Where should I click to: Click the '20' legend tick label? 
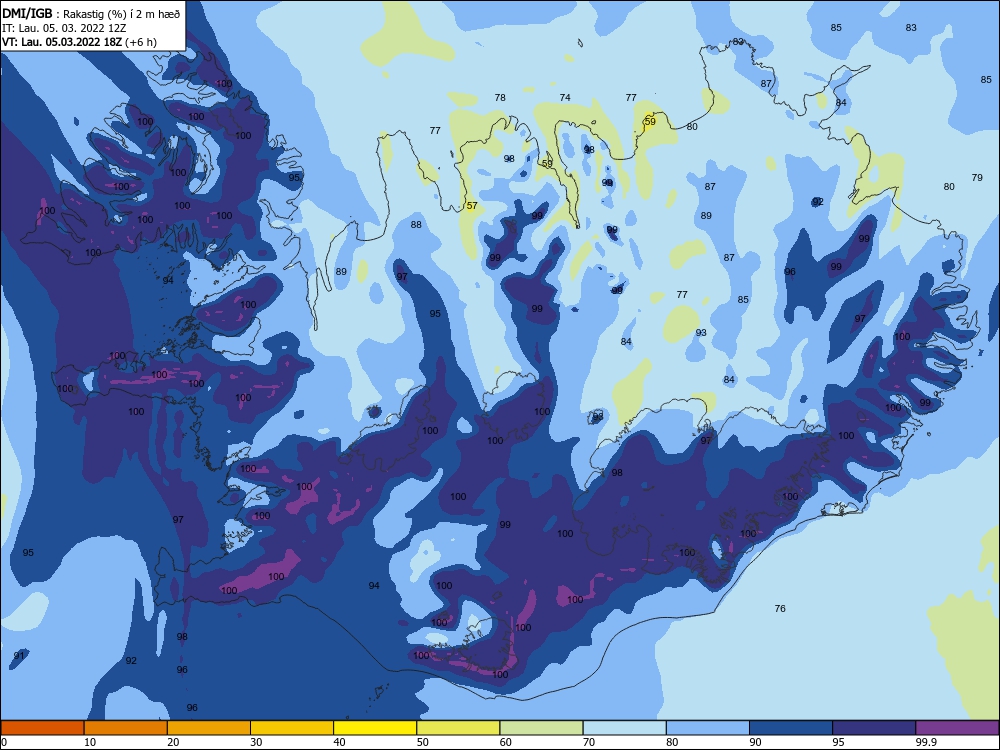[173, 742]
